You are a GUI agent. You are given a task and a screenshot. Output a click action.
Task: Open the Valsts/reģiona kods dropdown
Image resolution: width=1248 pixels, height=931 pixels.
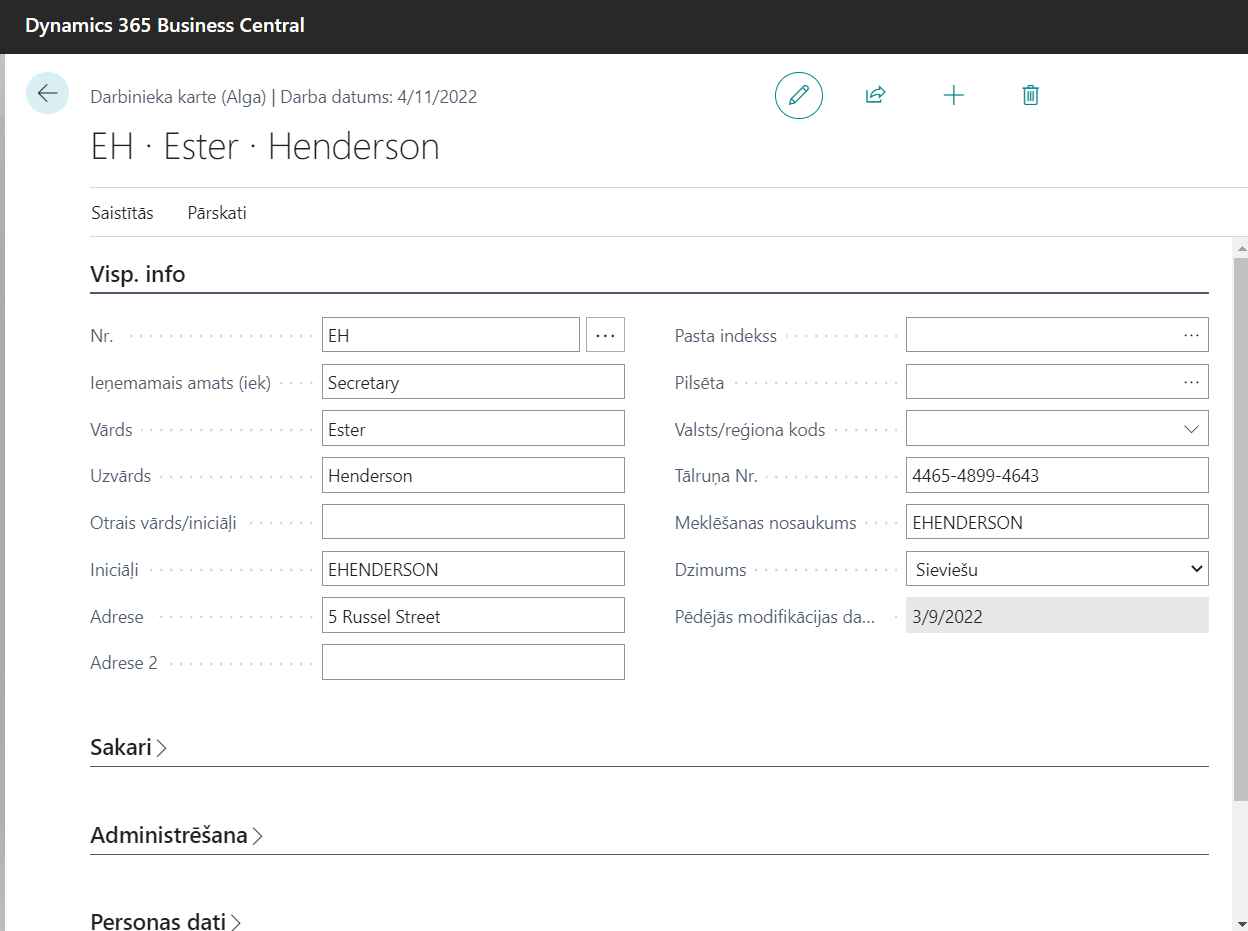pos(1190,429)
